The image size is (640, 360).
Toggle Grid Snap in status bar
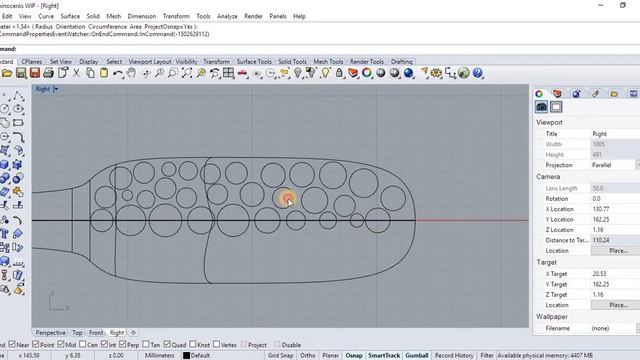tap(280, 356)
